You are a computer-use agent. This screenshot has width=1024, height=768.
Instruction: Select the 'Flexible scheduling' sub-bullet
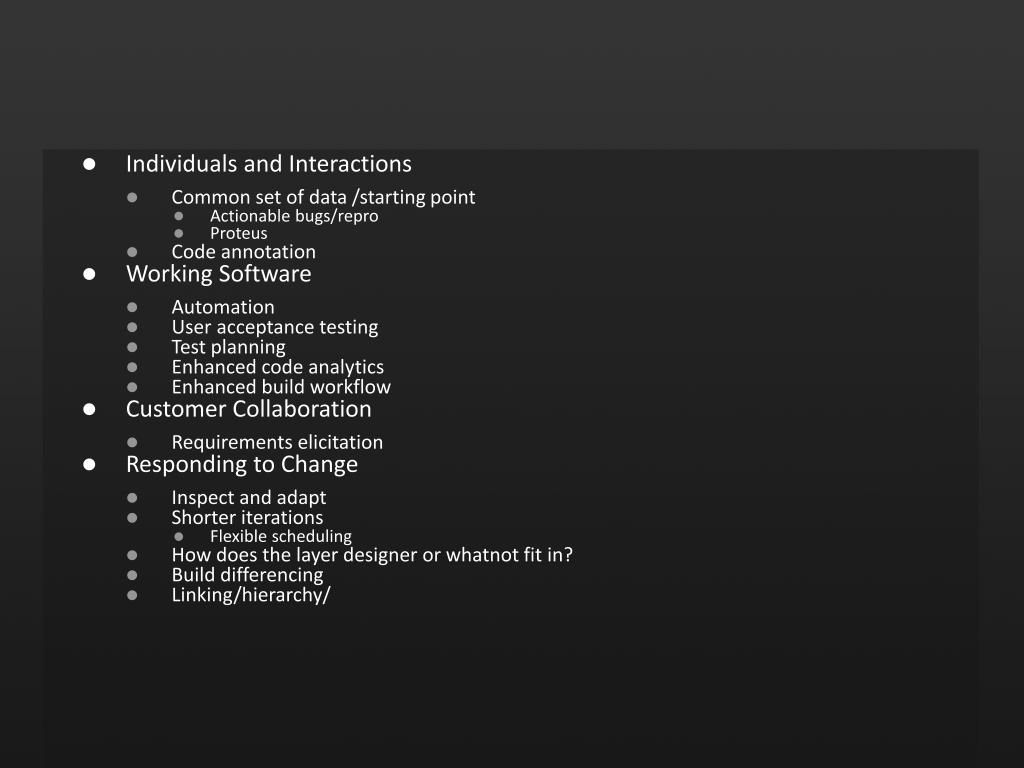pyautogui.click(x=281, y=537)
